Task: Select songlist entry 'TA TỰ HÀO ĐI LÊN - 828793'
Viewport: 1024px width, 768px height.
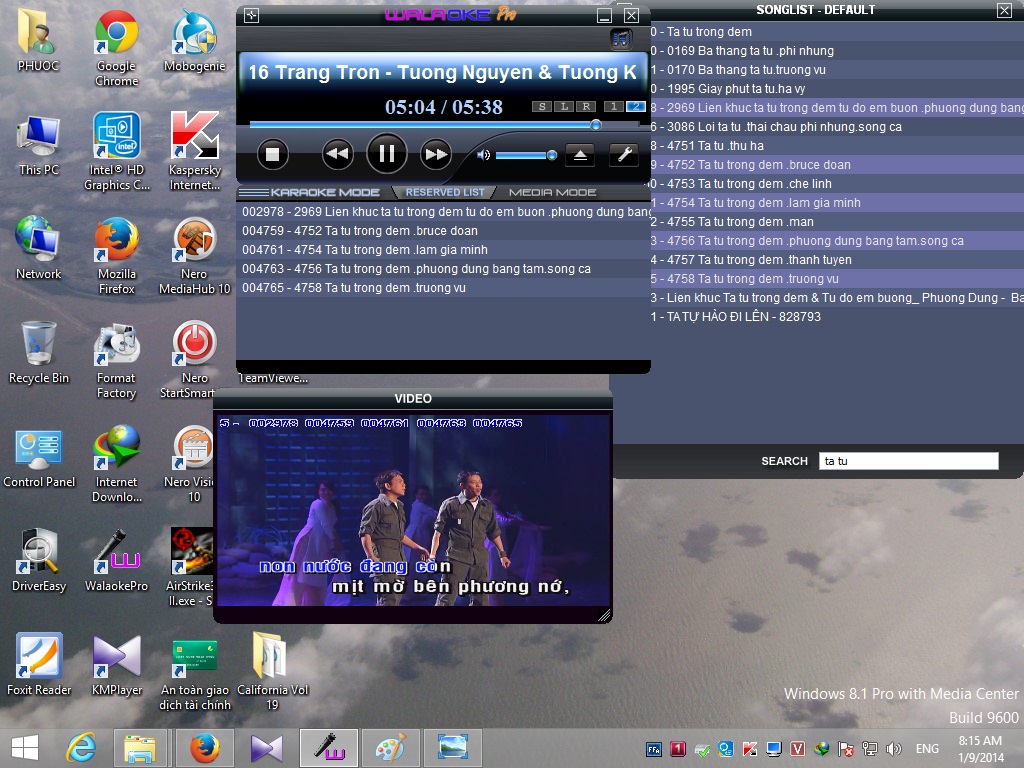Action: [x=837, y=316]
